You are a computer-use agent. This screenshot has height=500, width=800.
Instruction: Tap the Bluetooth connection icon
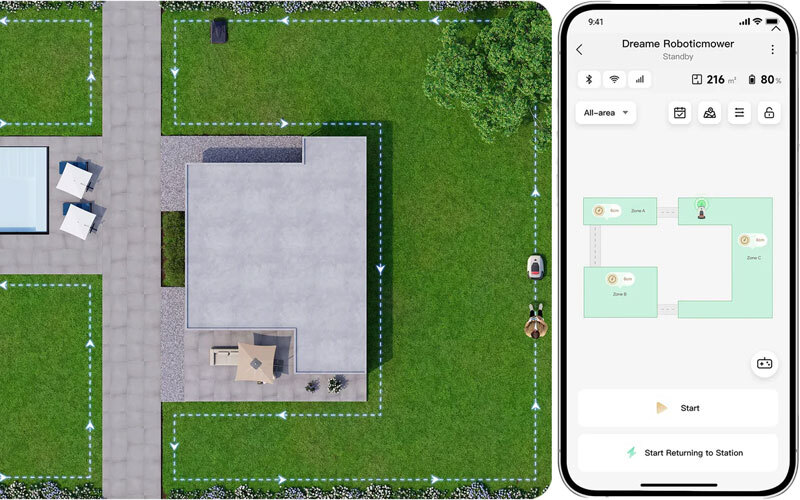tap(589, 79)
